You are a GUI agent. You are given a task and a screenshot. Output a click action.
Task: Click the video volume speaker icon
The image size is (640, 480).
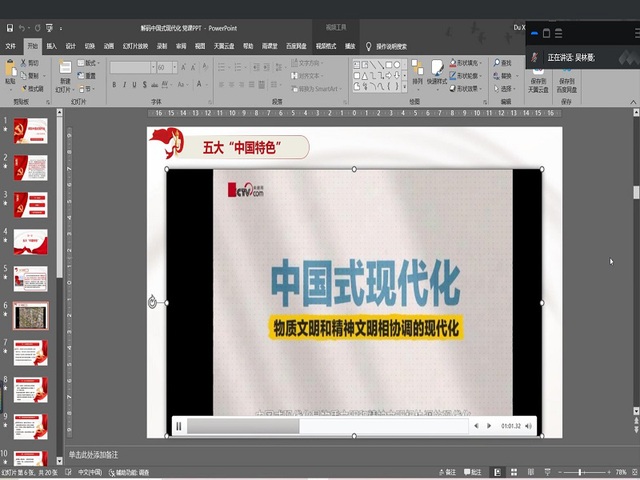pos(516,426)
